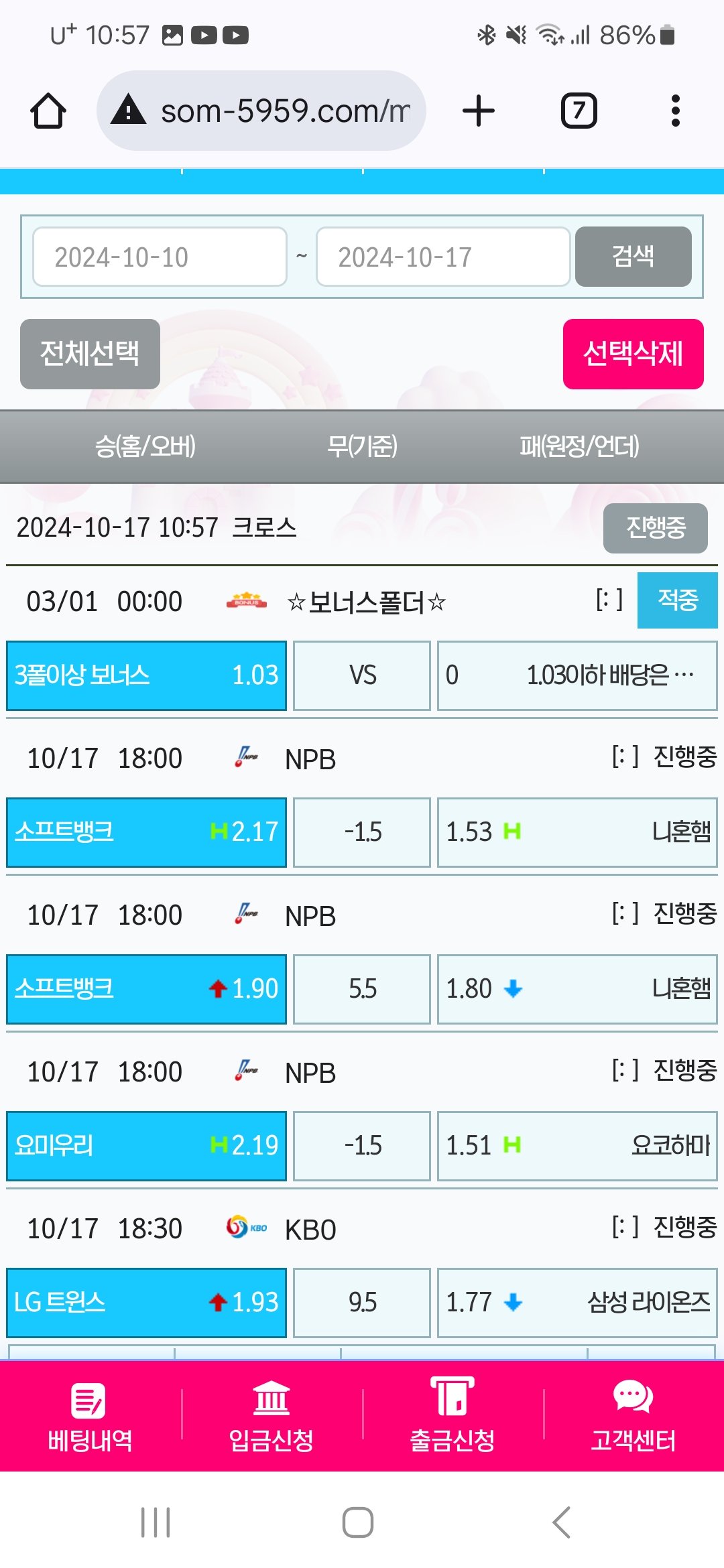Open the tab switcher showing 7 tabs

[x=579, y=111]
